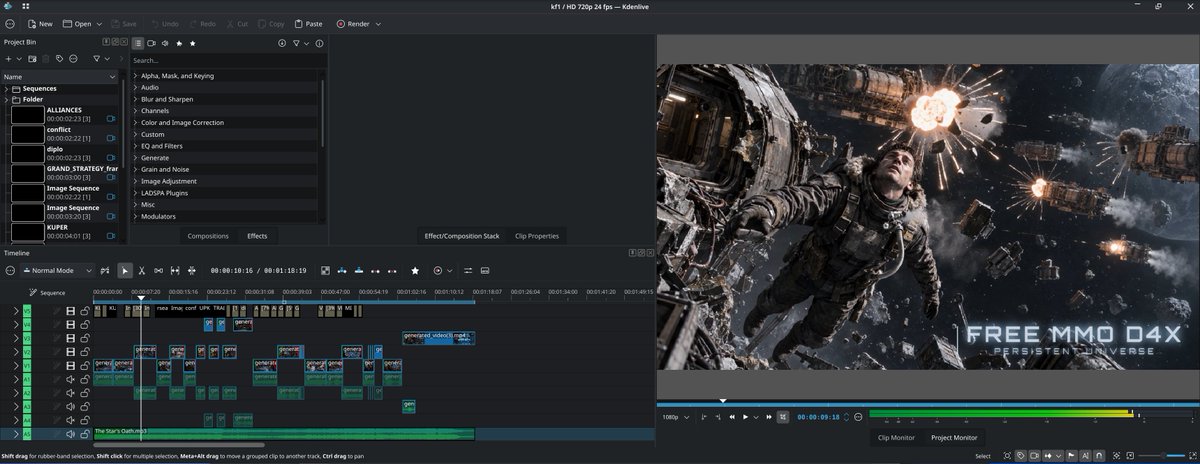The image size is (1200, 464).
Task: Switch to the Clip Monitor tab
Action: (896, 438)
